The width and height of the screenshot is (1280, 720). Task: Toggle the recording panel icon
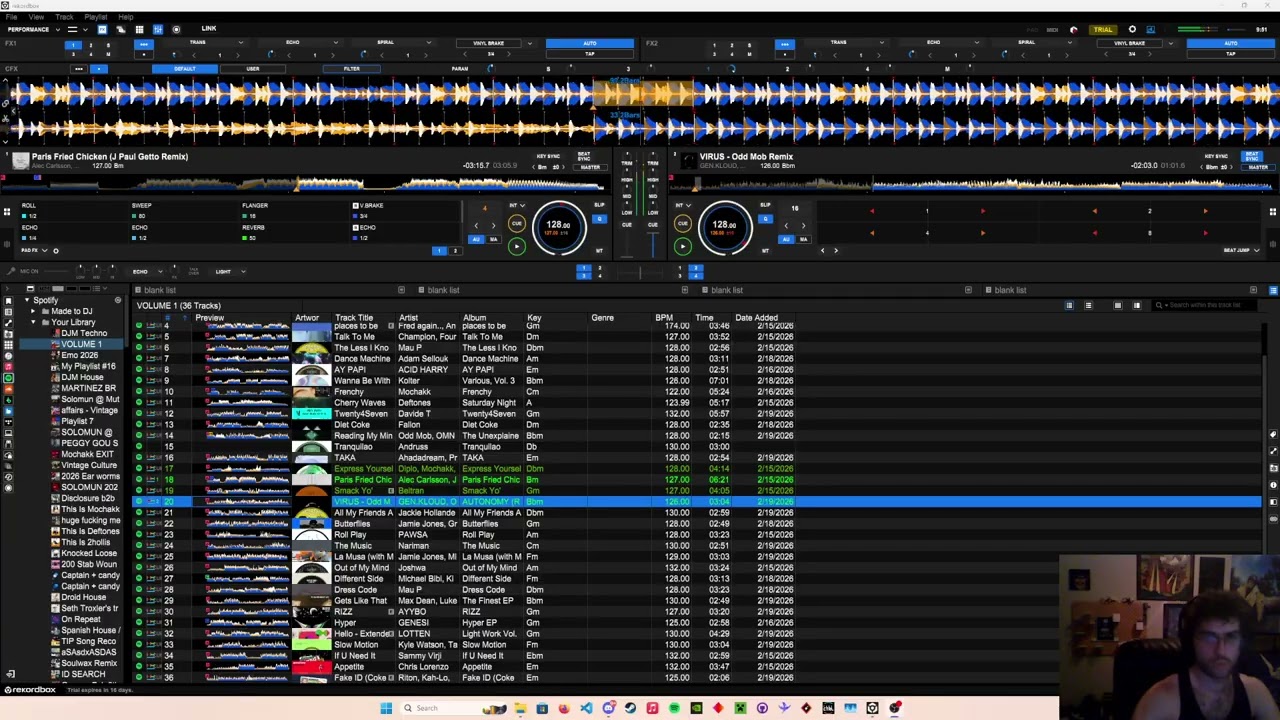[176, 29]
